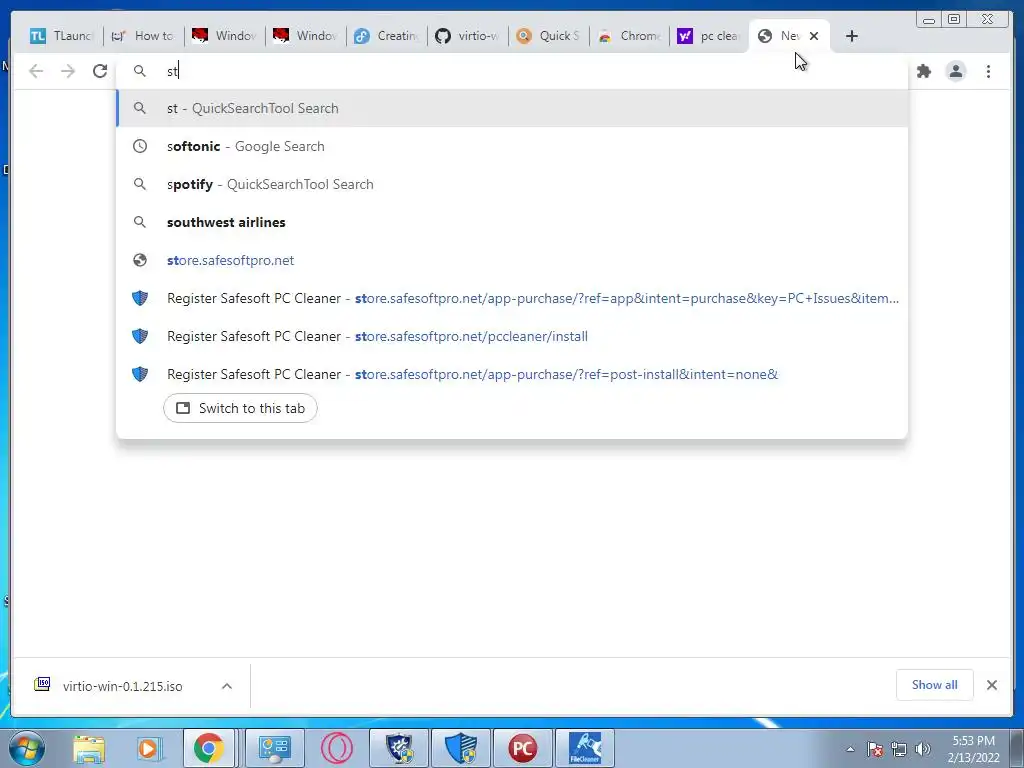The width and height of the screenshot is (1024, 768).
Task: Open a new tab with plus button
Action: coord(852,36)
